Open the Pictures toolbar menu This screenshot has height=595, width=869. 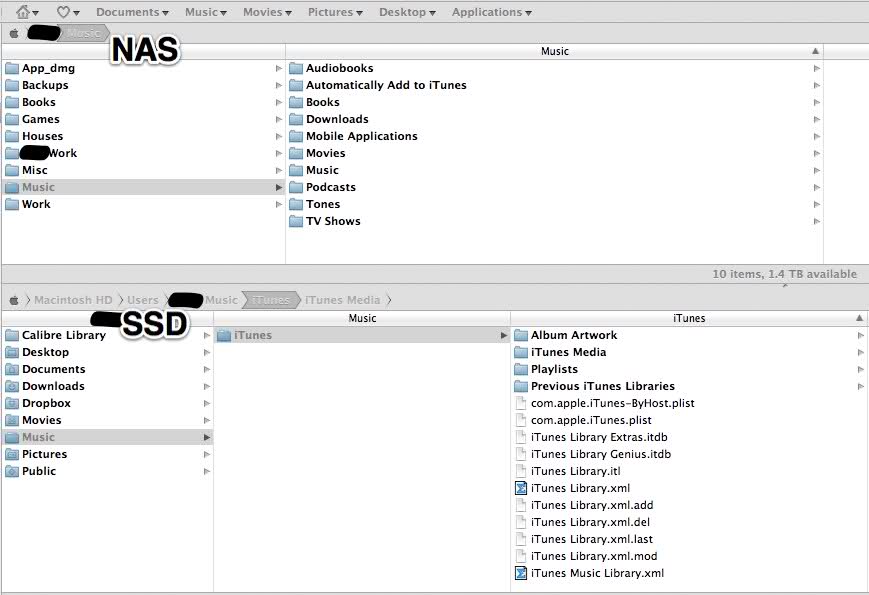335,12
